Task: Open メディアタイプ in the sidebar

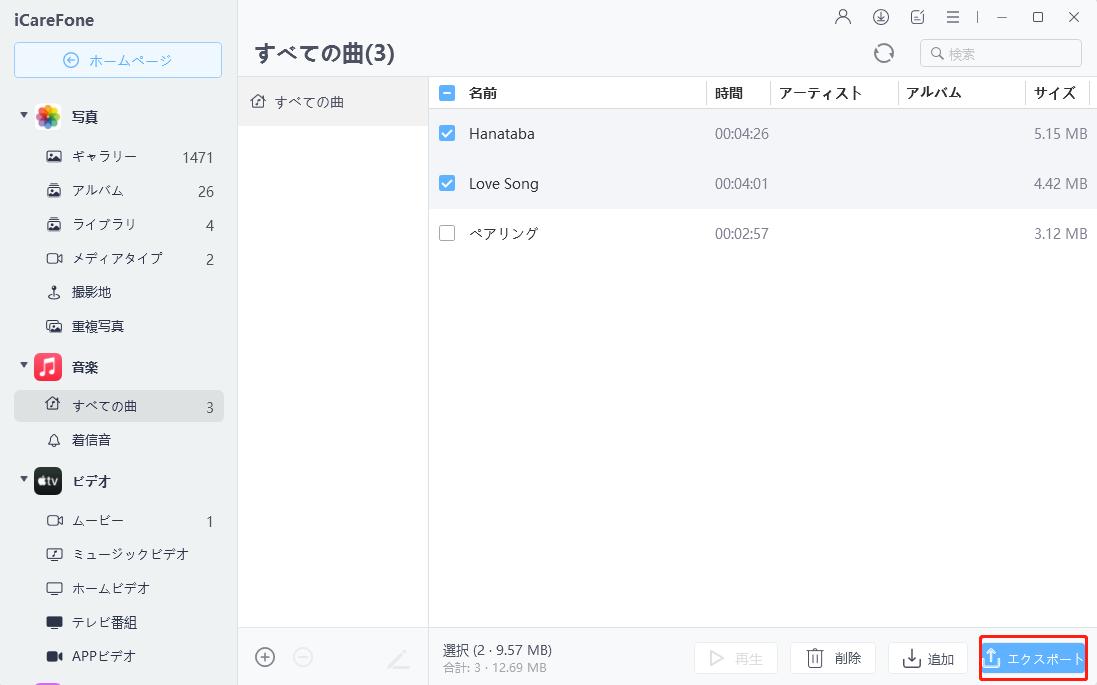Action: (119, 259)
